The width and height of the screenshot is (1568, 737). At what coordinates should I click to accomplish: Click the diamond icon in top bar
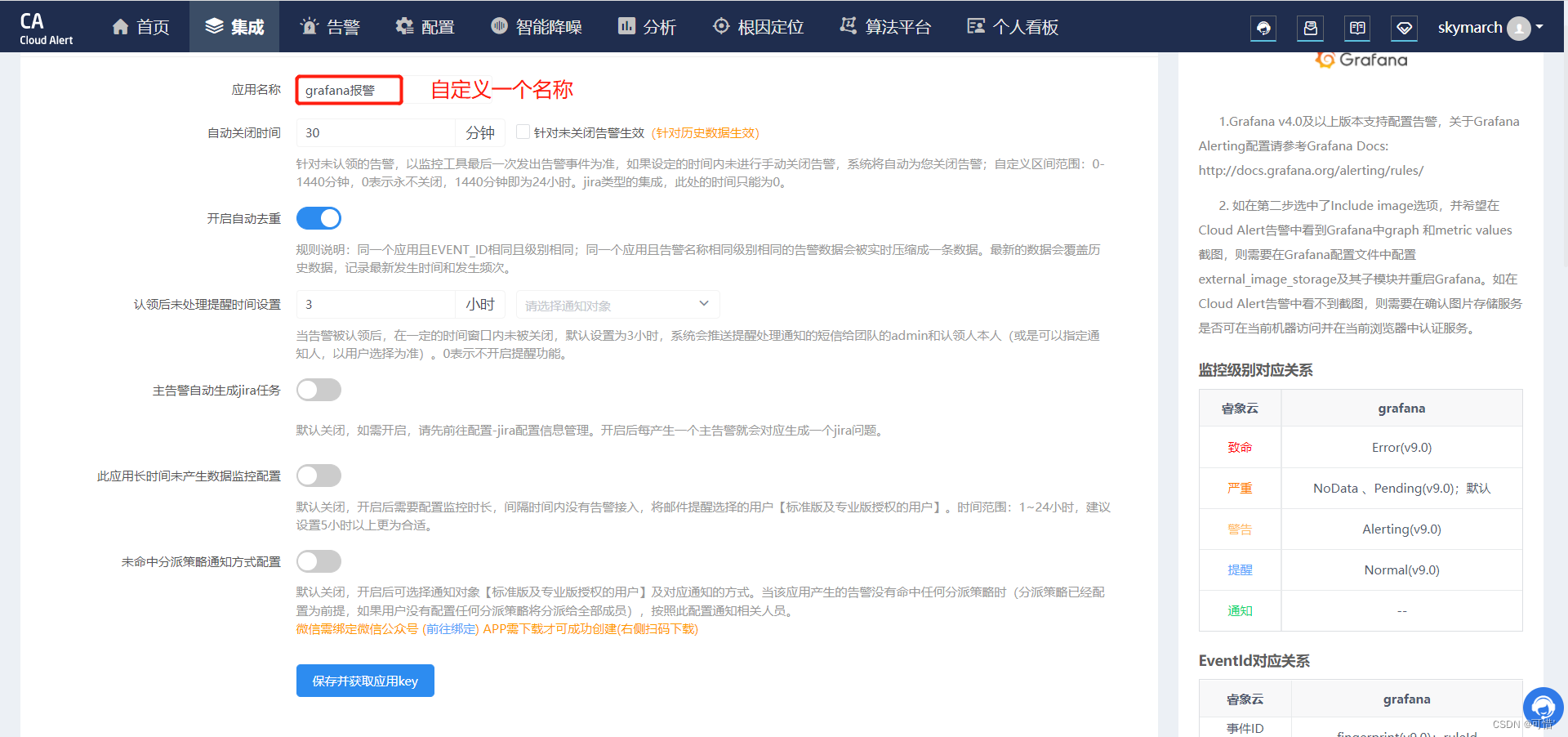point(1404,28)
